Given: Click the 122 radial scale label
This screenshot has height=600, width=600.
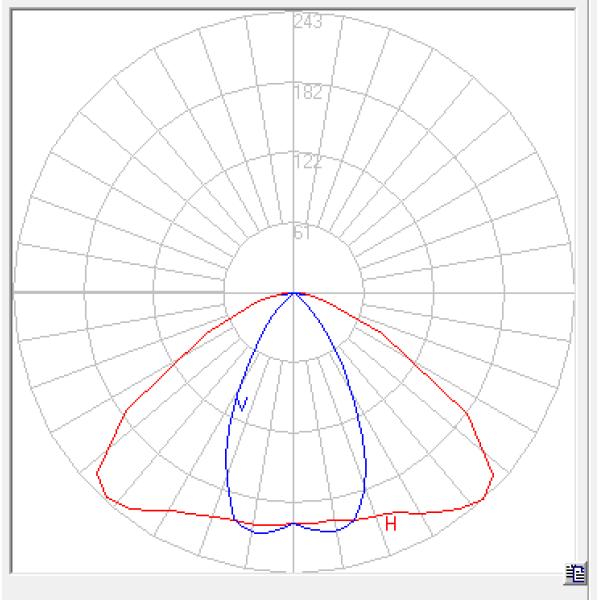Looking at the screenshot, I should pos(307,162).
